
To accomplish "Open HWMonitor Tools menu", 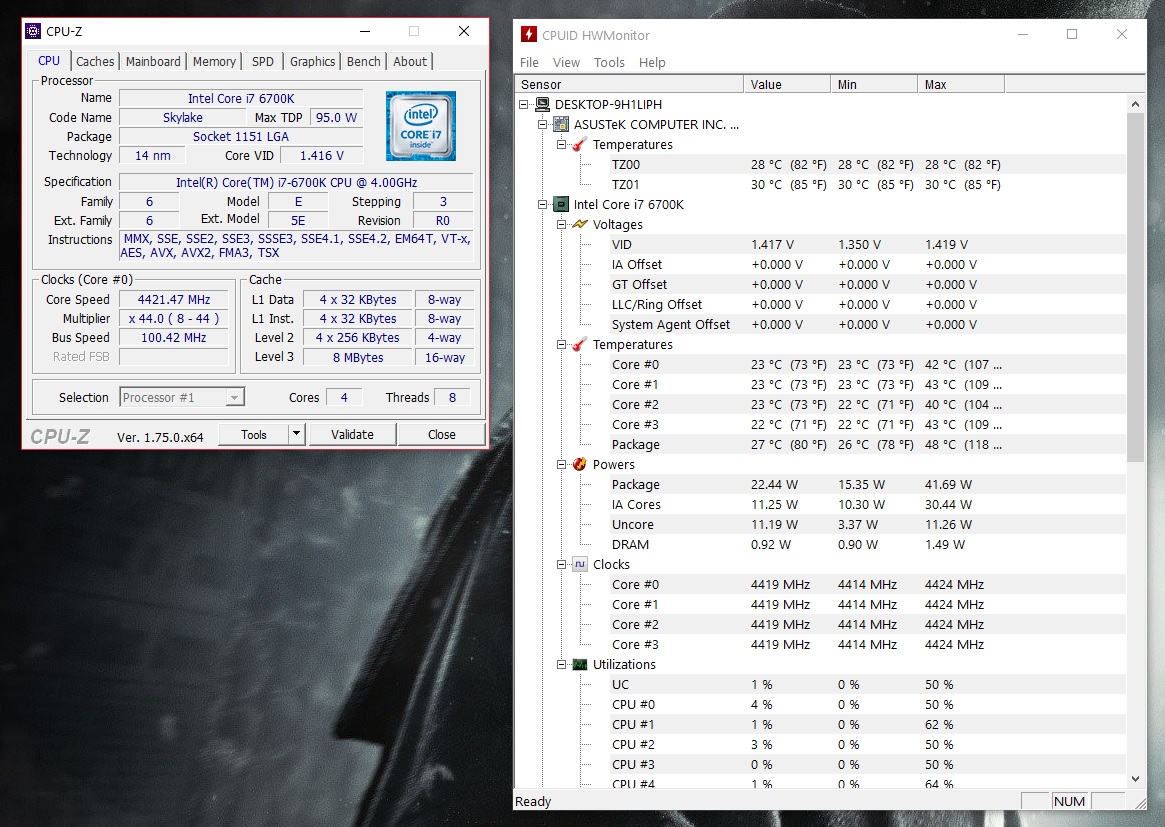I will pyautogui.click(x=609, y=62).
